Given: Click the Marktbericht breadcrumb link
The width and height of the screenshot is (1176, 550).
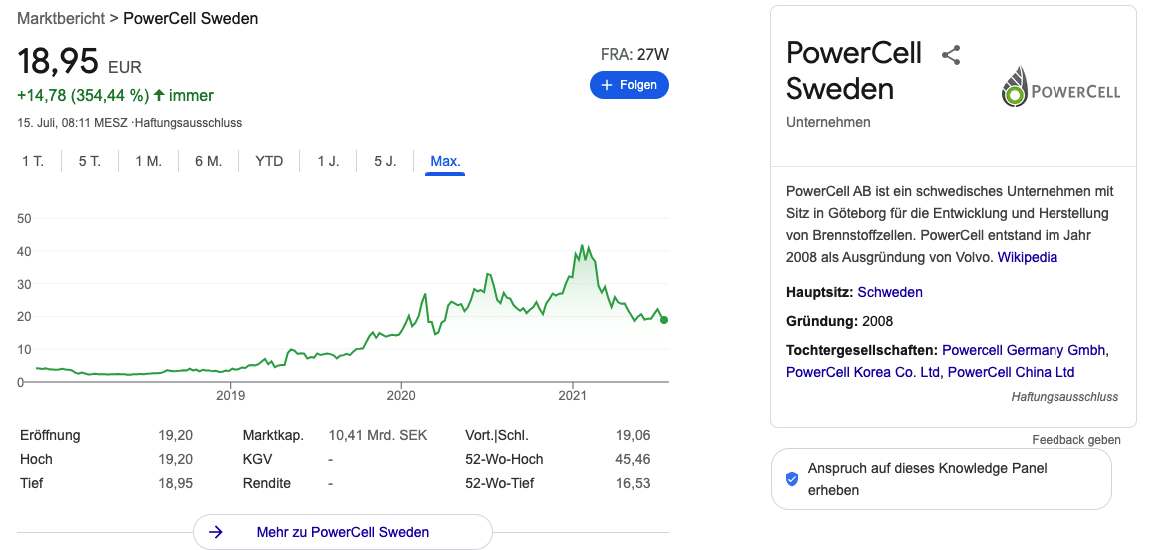Looking at the screenshot, I should click(x=62, y=19).
